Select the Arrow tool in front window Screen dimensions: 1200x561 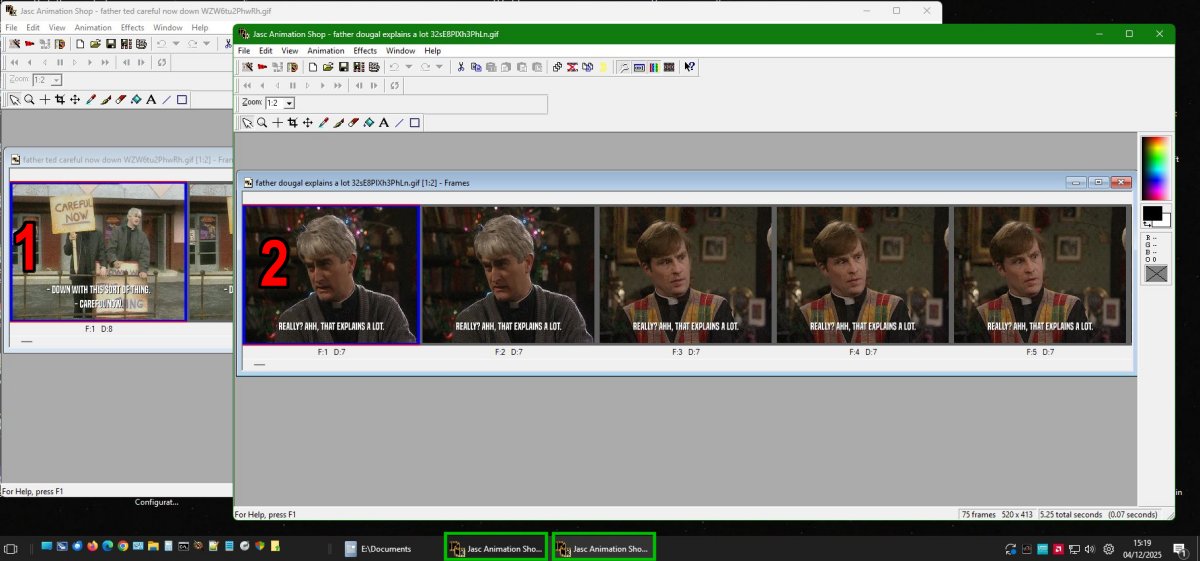click(247, 123)
